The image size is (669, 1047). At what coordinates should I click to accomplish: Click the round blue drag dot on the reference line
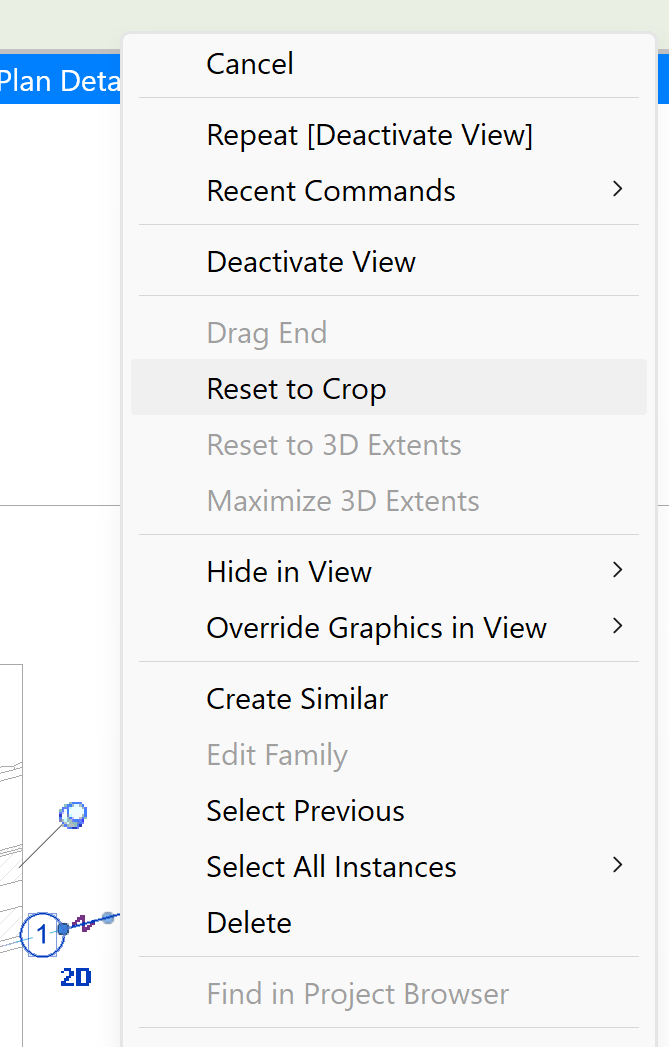(x=108, y=919)
